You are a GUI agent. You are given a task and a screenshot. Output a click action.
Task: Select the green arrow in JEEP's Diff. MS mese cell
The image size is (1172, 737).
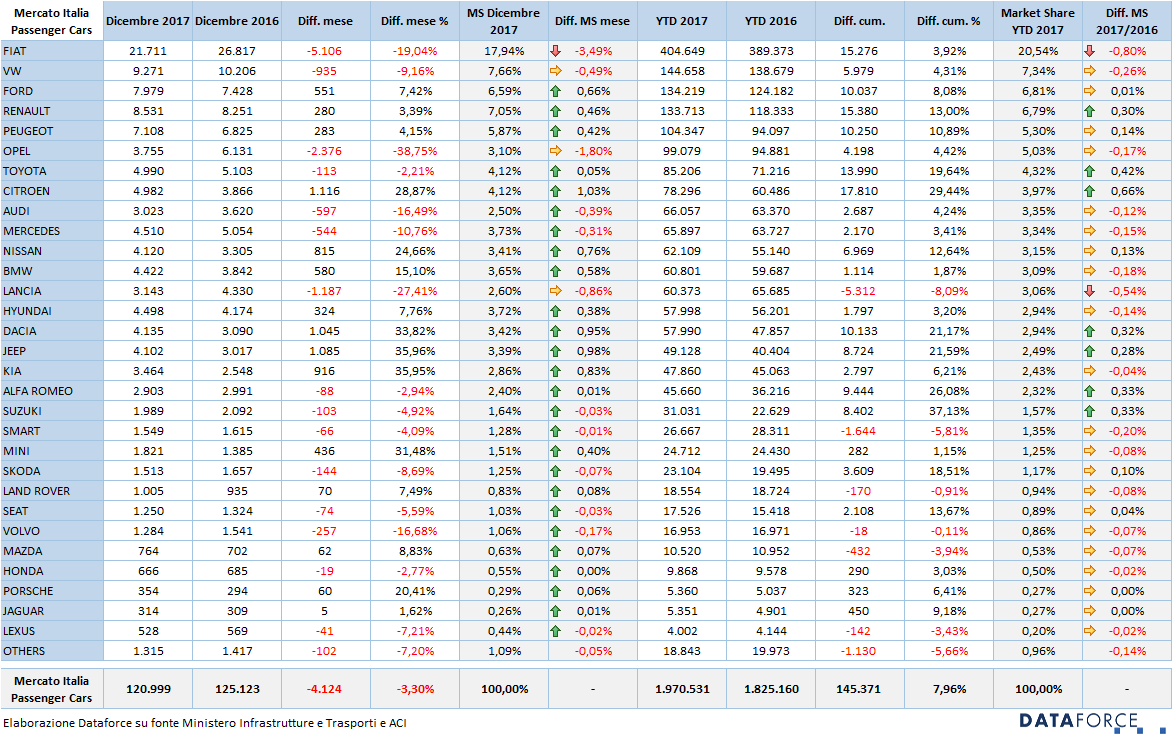(x=555, y=351)
